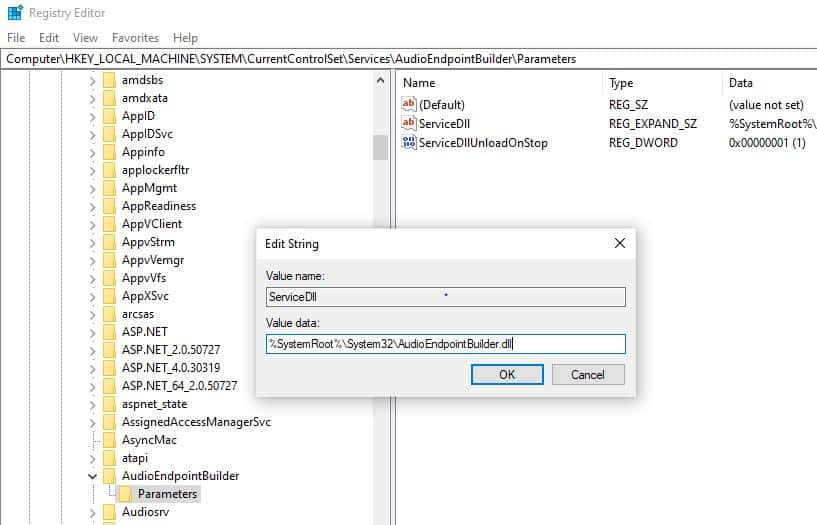Click the Registry Editor app icon
This screenshot has width=817, height=525.
[15, 12]
